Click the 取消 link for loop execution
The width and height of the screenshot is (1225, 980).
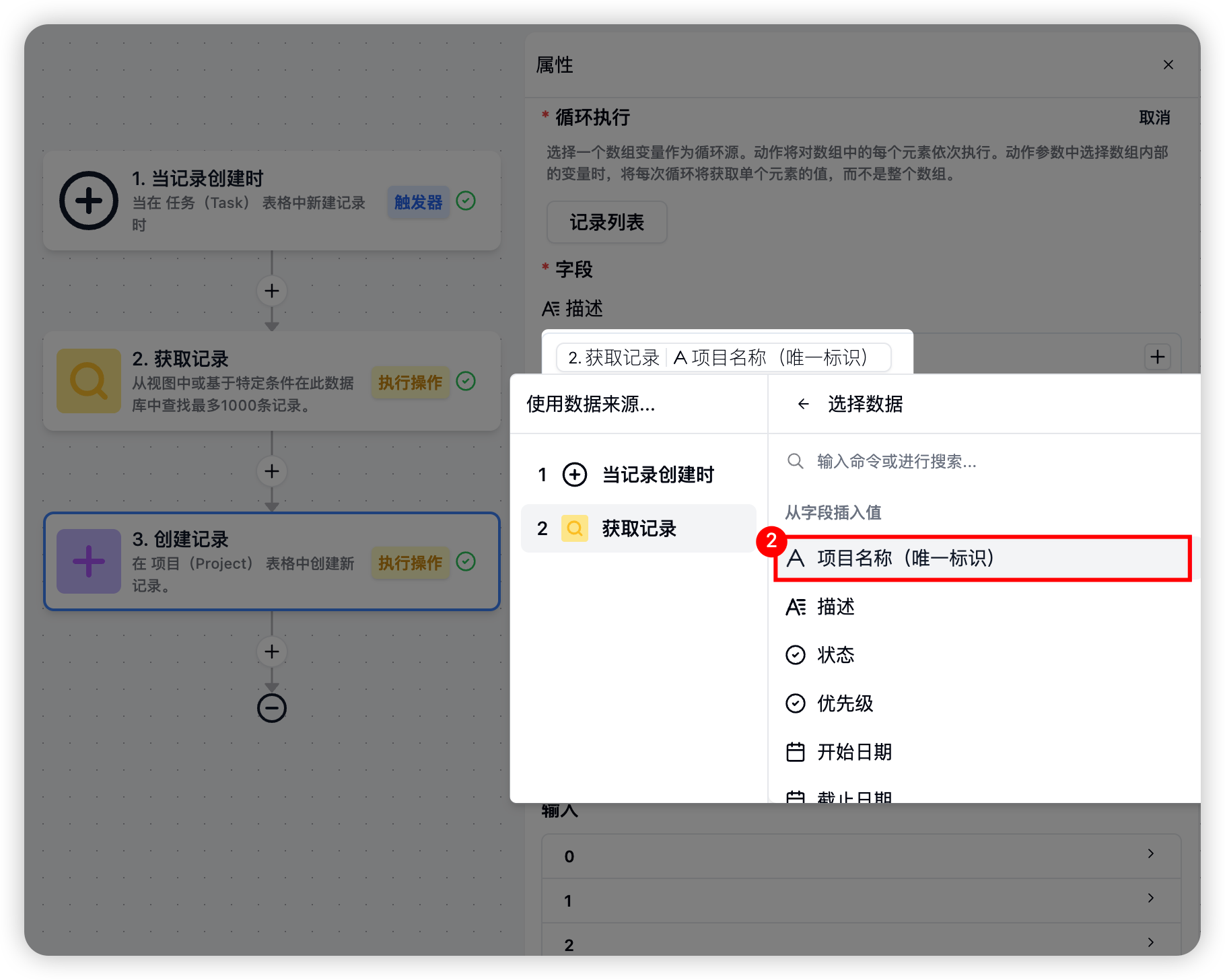pos(1154,118)
